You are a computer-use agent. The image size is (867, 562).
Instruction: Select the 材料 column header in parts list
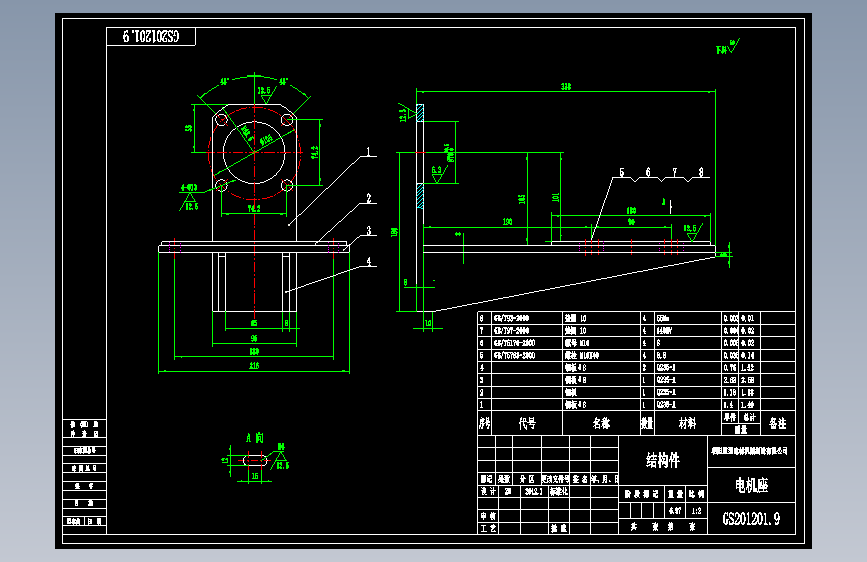pyautogui.click(x=687, y=423)
